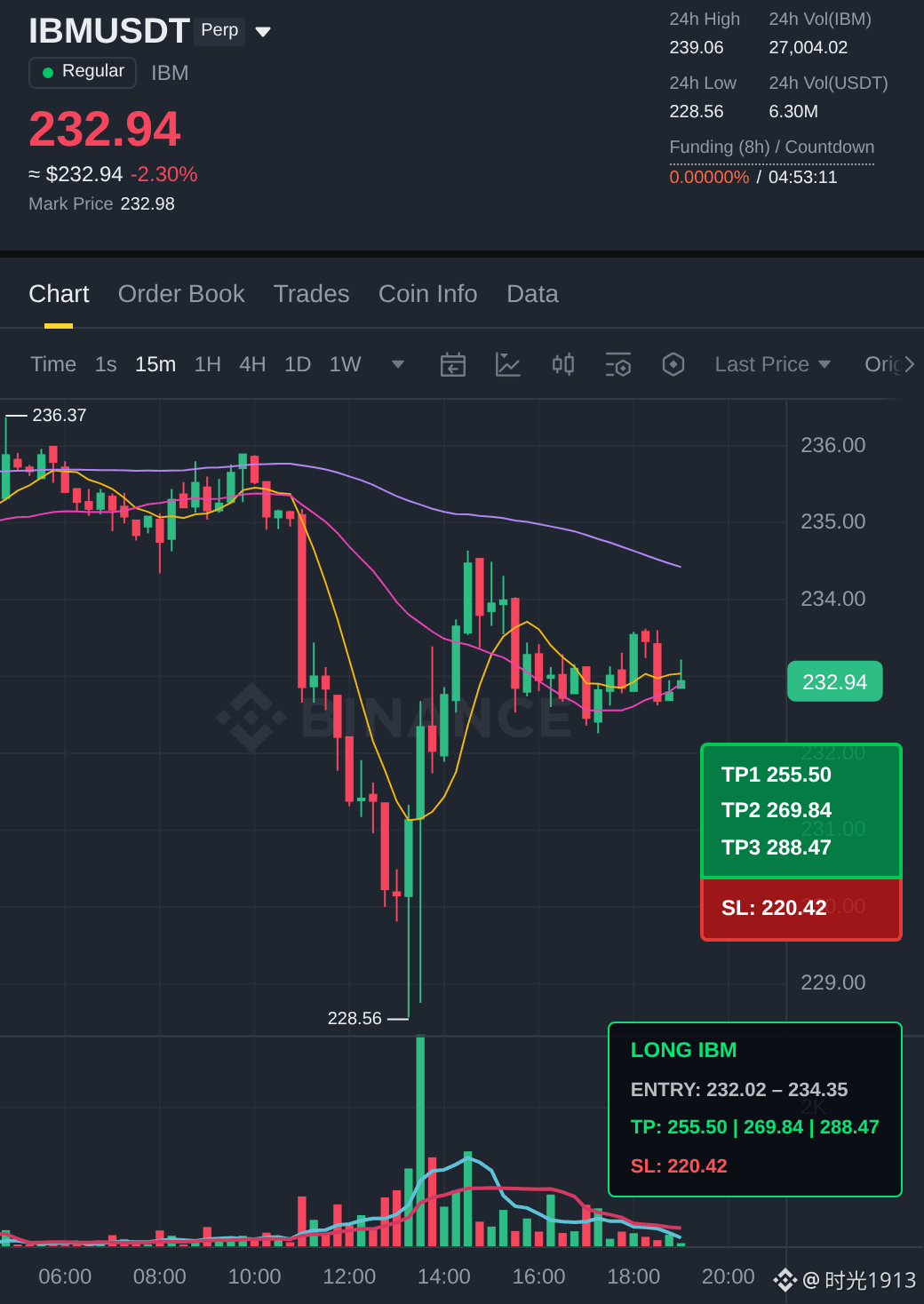
Task: Select the 1W interval
Action: pyautogui.click(x=346, y=364)
